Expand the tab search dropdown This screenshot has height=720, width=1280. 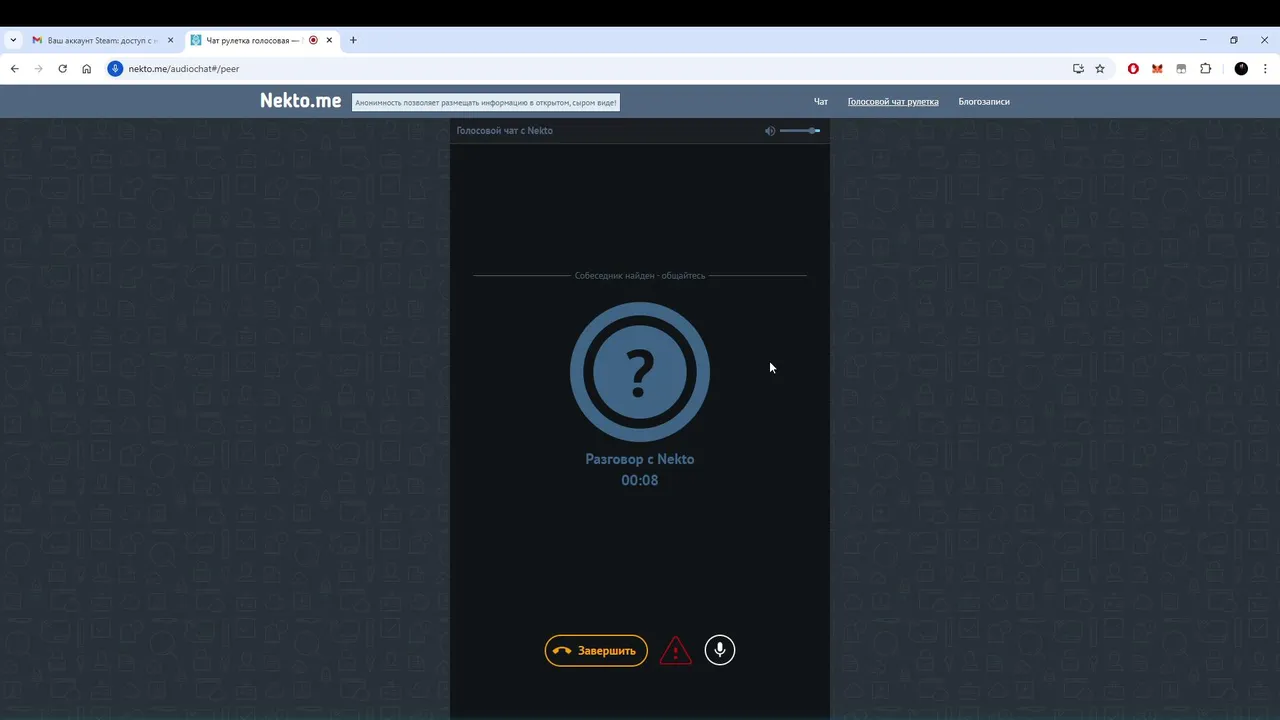[13, 40]
